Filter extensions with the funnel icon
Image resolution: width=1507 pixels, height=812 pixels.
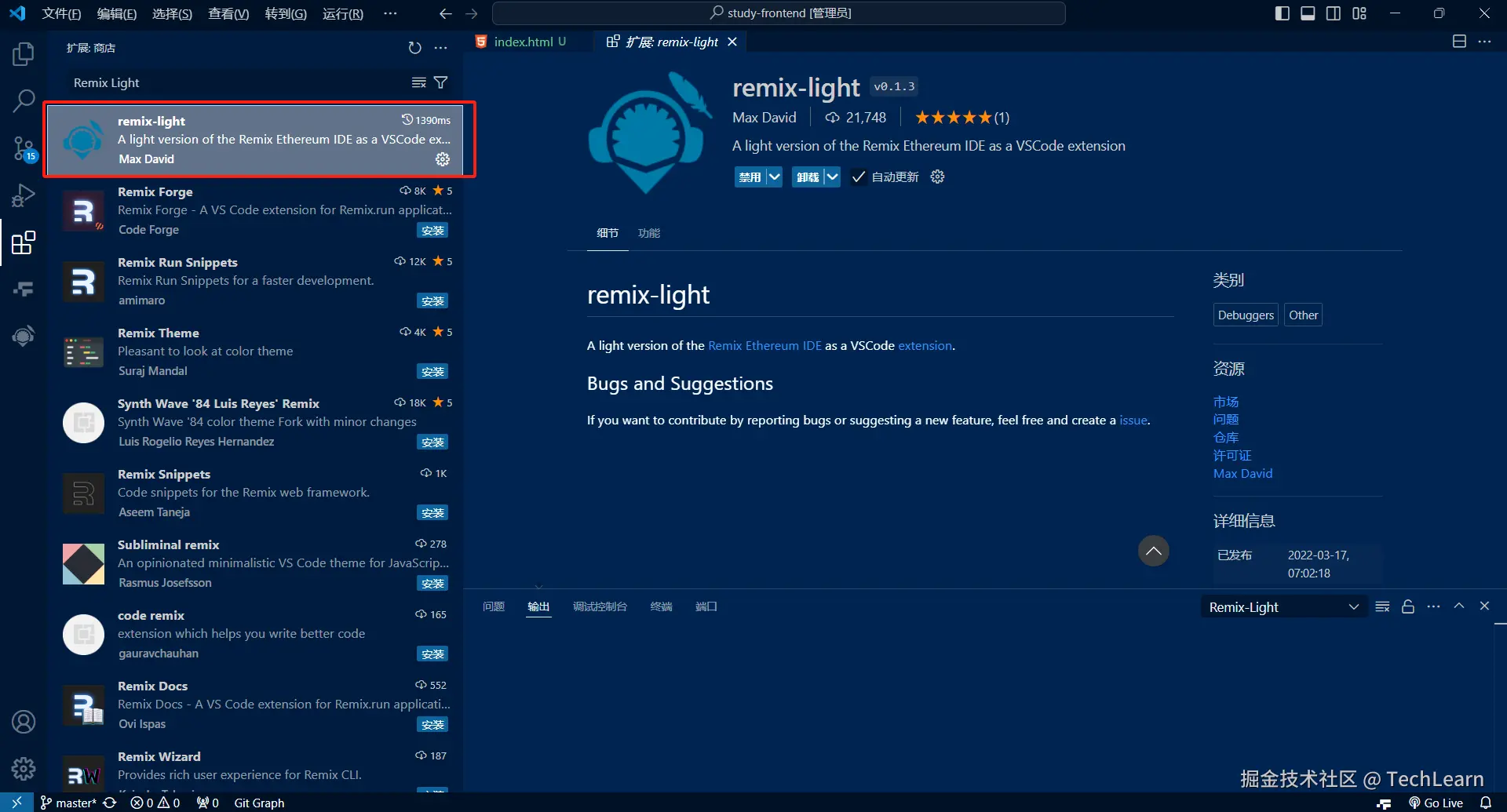[x=441, y=82]
